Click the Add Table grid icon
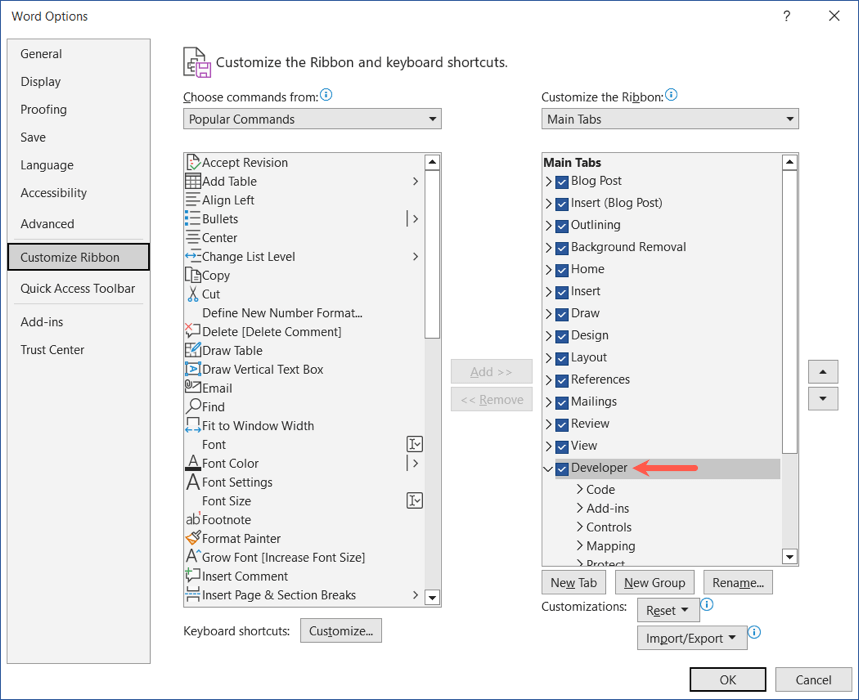This screenshot has width=859, height=700. pyautogui.click(x=193, y=181)
